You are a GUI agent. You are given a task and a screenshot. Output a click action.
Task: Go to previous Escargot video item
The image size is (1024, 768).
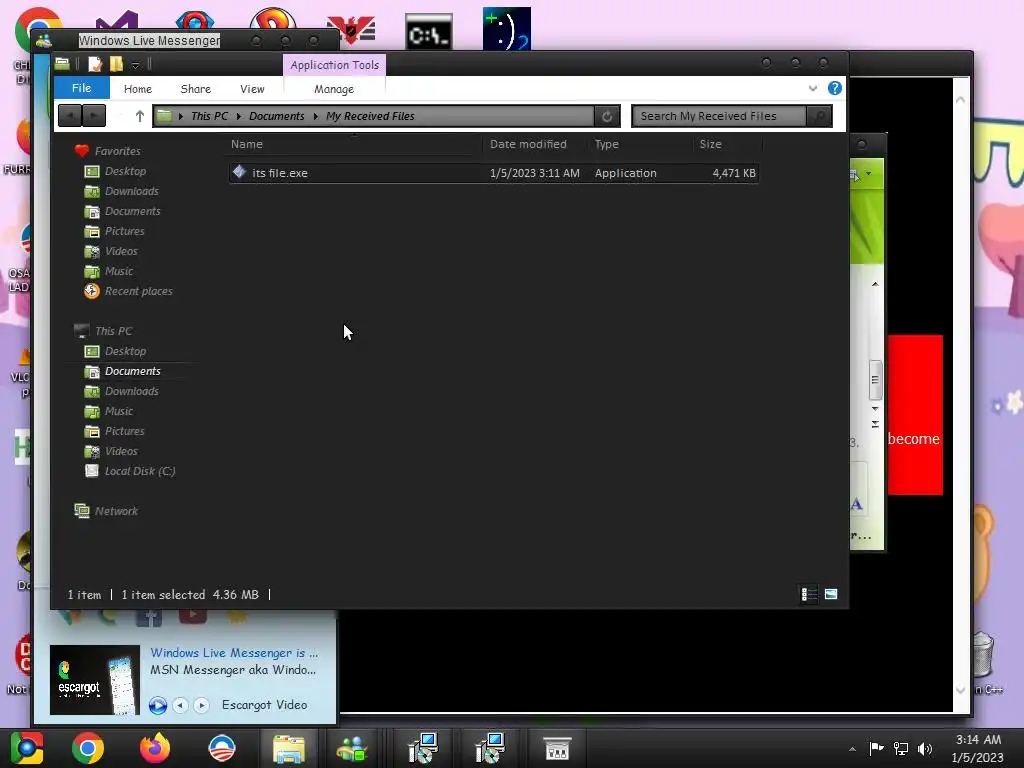coord(181,705)
